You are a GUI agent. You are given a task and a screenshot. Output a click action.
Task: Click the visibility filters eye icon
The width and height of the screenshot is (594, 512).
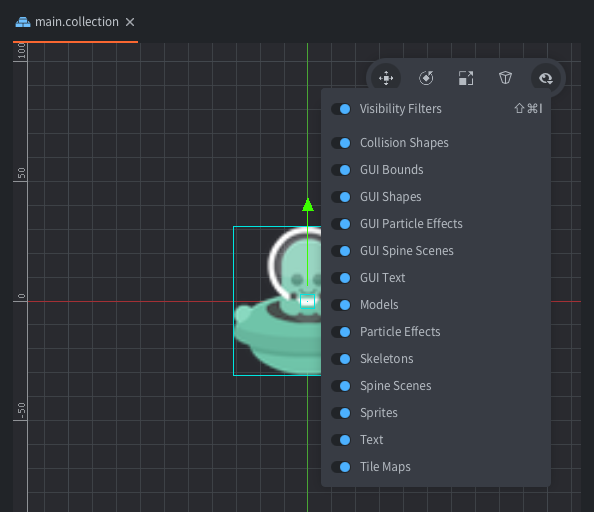click(x=546, y=78)
